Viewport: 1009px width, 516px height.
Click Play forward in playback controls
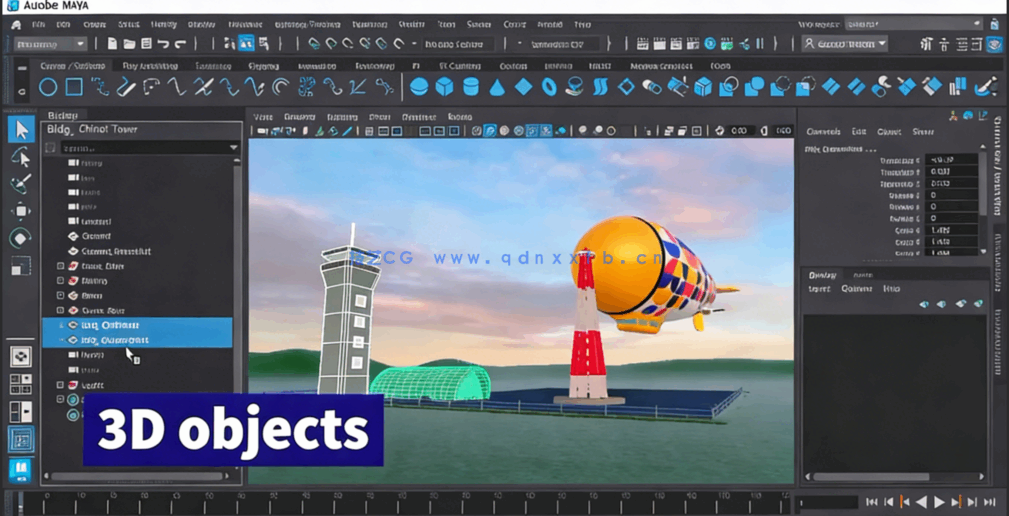pos(940,502)
